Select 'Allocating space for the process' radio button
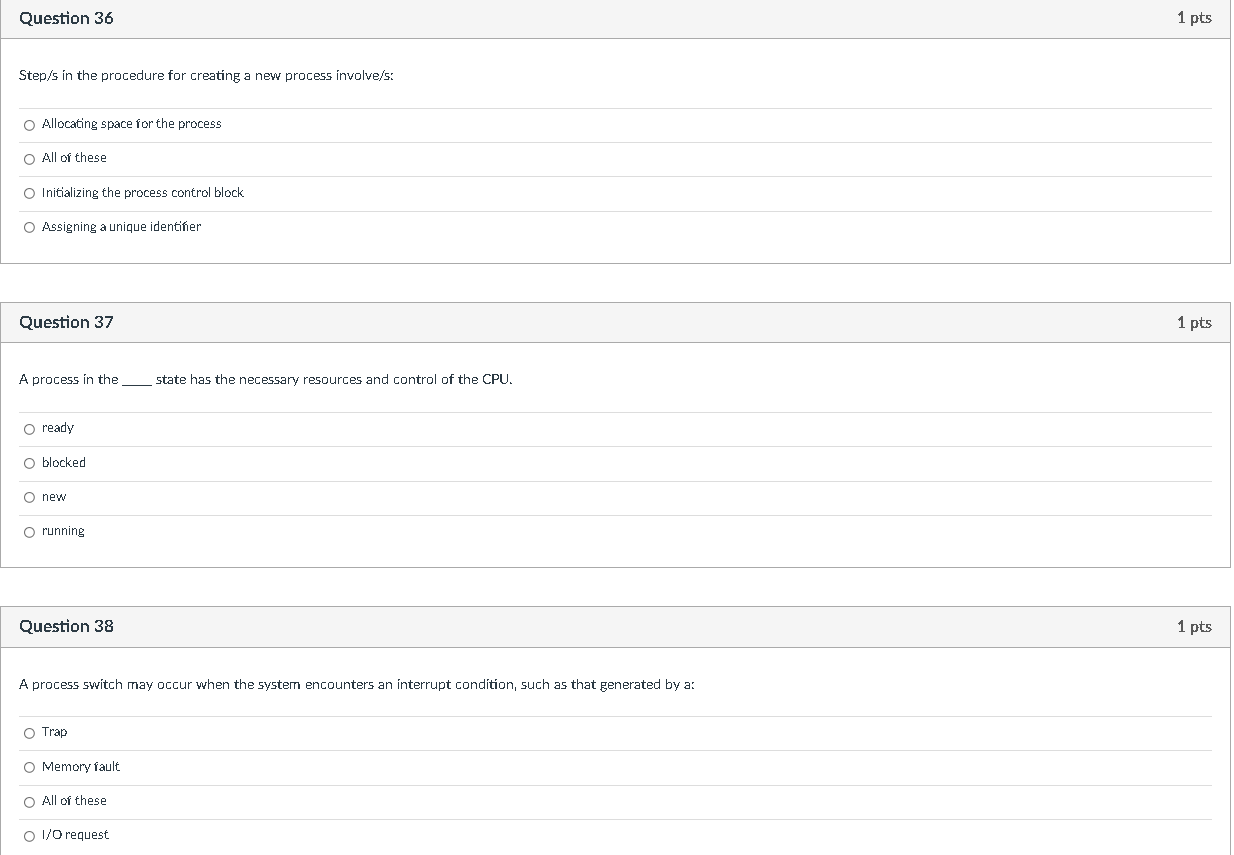This screenshot has width=1234, height=855. tap(30, 125)
